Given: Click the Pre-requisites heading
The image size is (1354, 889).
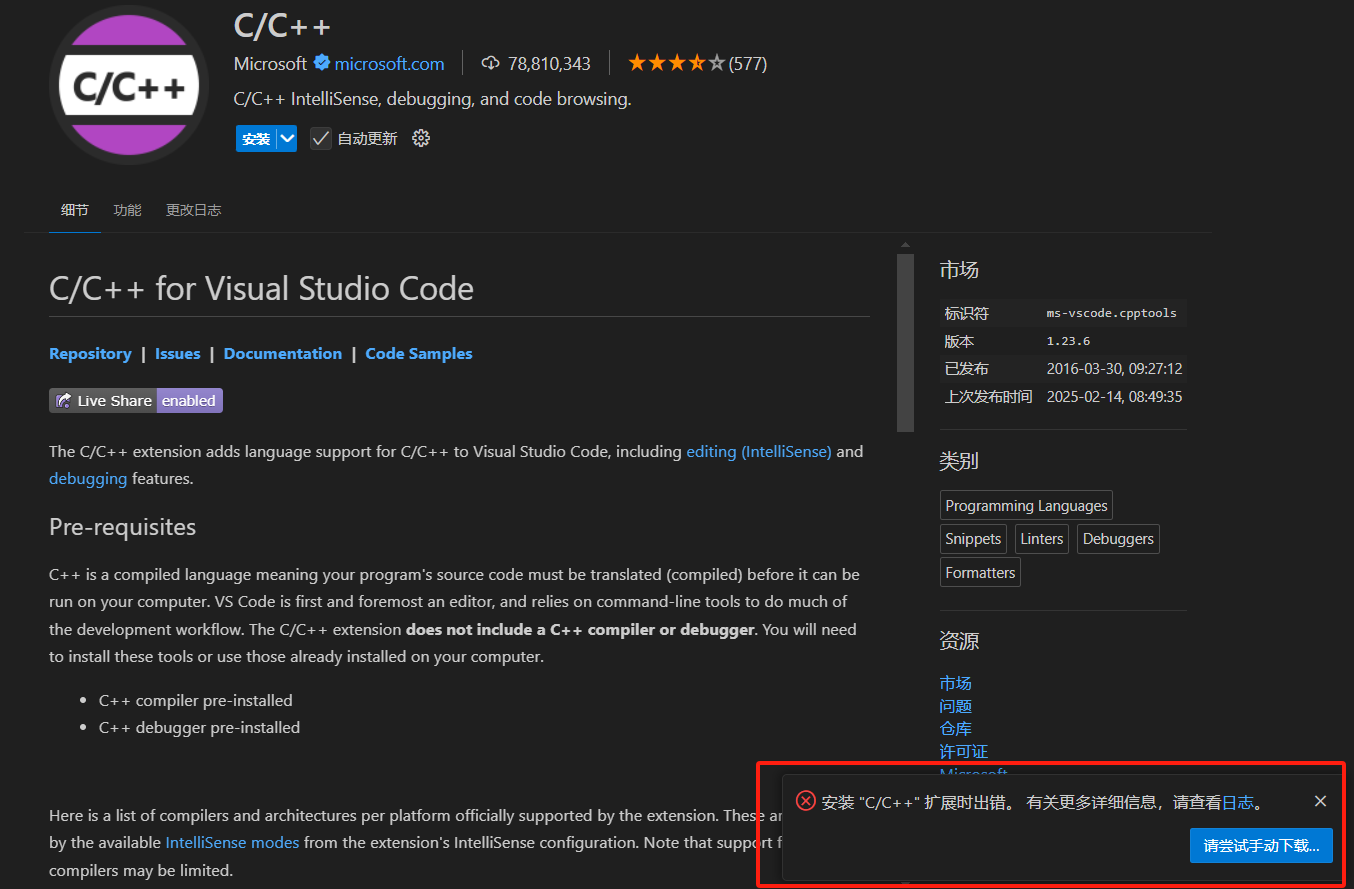Looking at the screenshot, I should pos(122,527).
